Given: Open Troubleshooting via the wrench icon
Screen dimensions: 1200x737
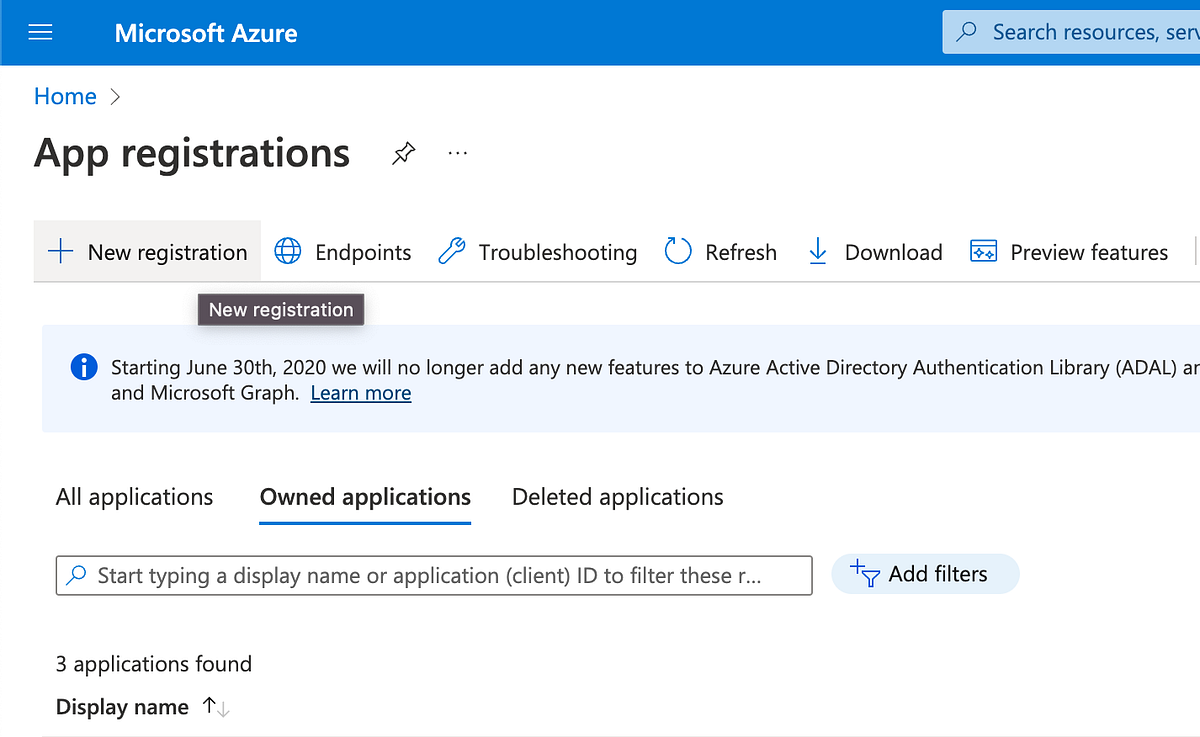Looking at the screenshot, I should [452, 252].
